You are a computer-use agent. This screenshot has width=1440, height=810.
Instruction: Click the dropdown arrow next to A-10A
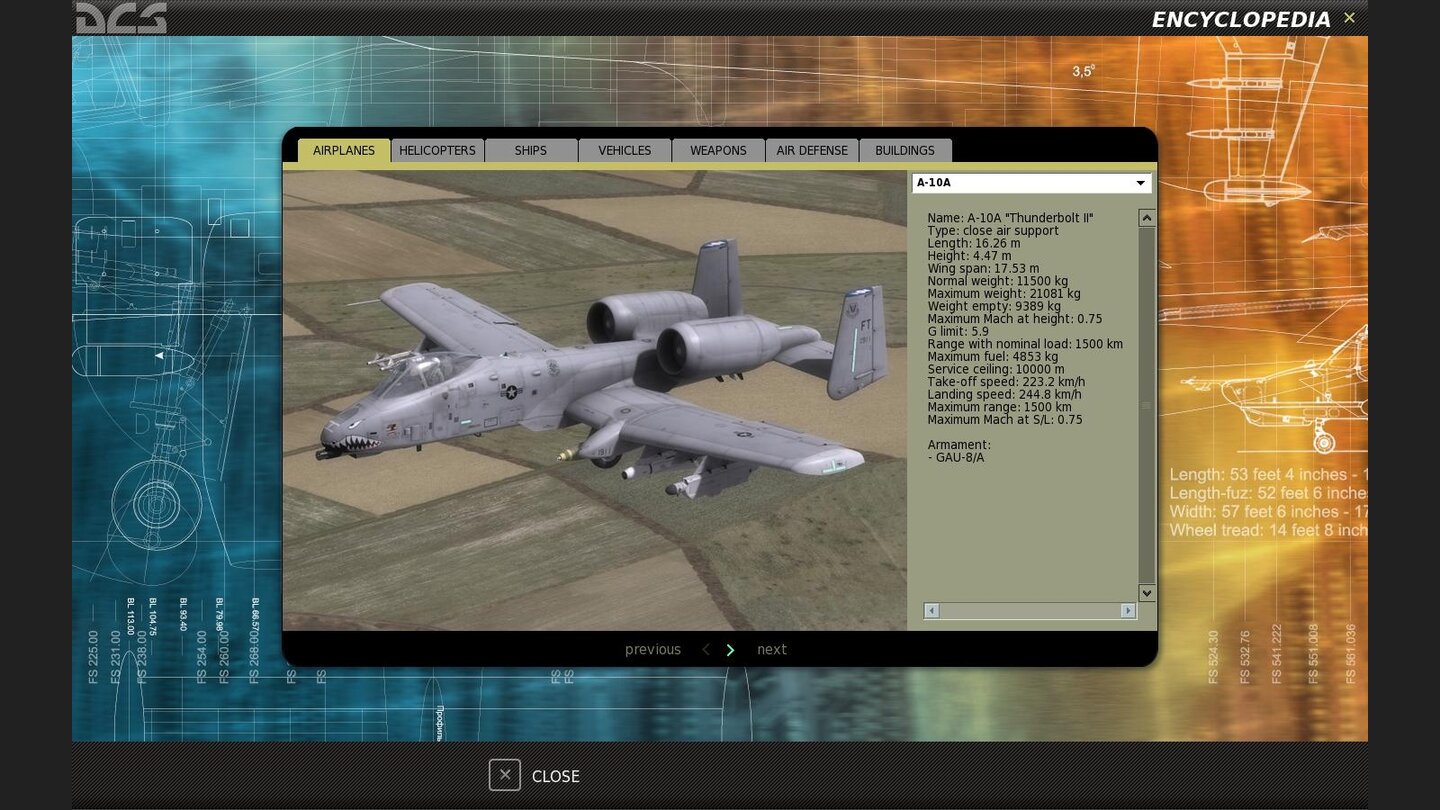click(1140, 183)
